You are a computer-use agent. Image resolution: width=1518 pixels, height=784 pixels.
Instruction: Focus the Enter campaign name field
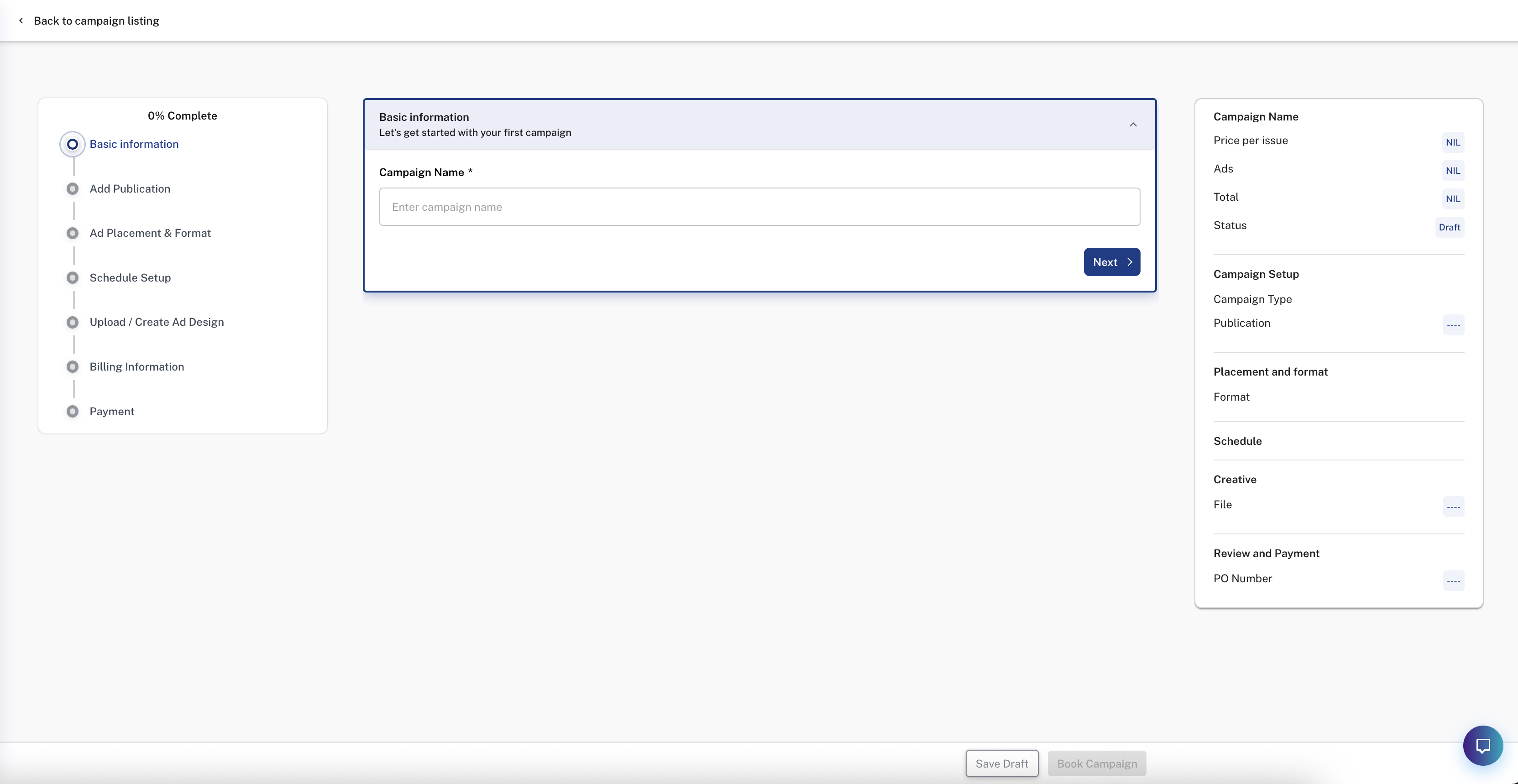coord(759,207)
